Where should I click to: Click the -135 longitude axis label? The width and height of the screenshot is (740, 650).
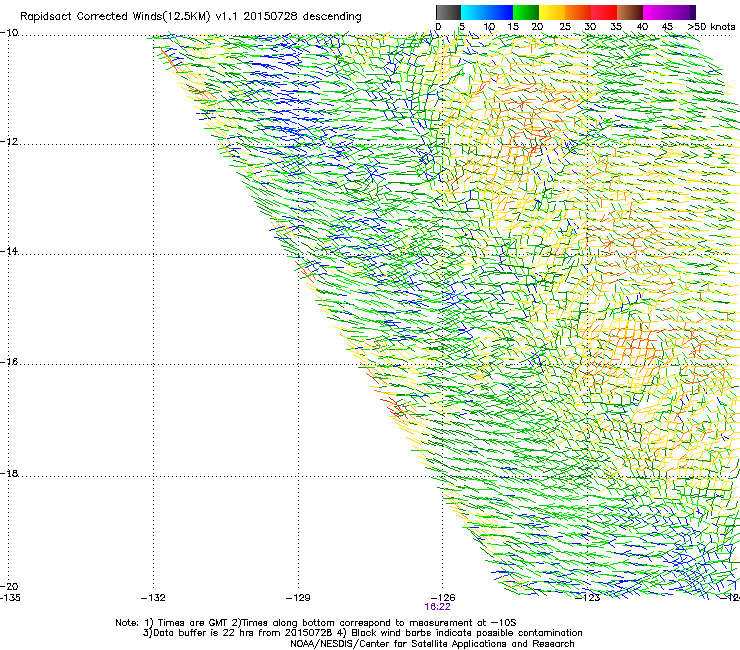click(x=10, y=598)
